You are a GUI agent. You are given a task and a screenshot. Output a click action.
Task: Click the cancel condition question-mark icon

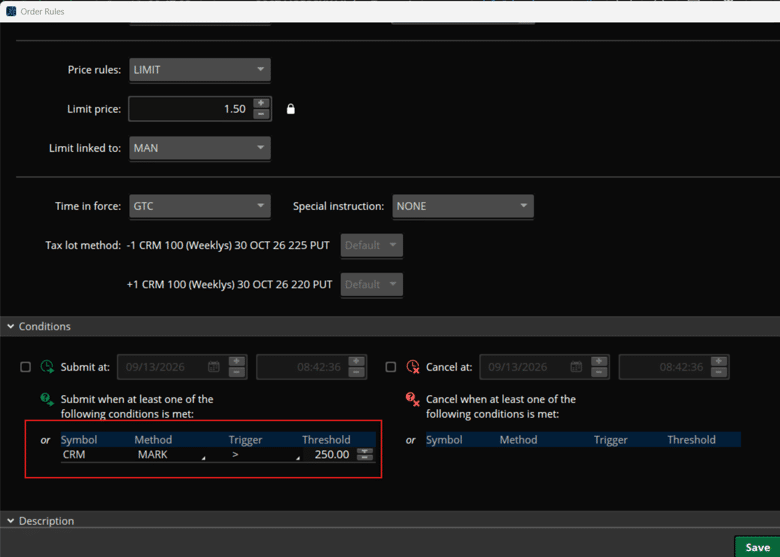(413, 399)
